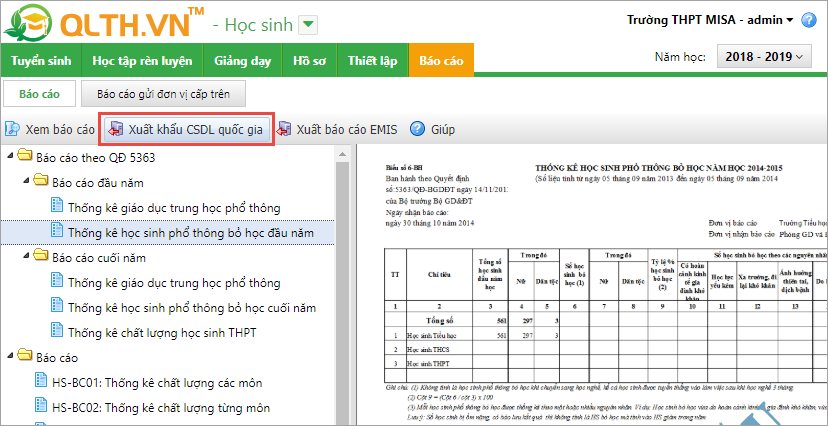Open the blue help icon beside admin
Screen dimensions: 828x426
tap(808, 21)
